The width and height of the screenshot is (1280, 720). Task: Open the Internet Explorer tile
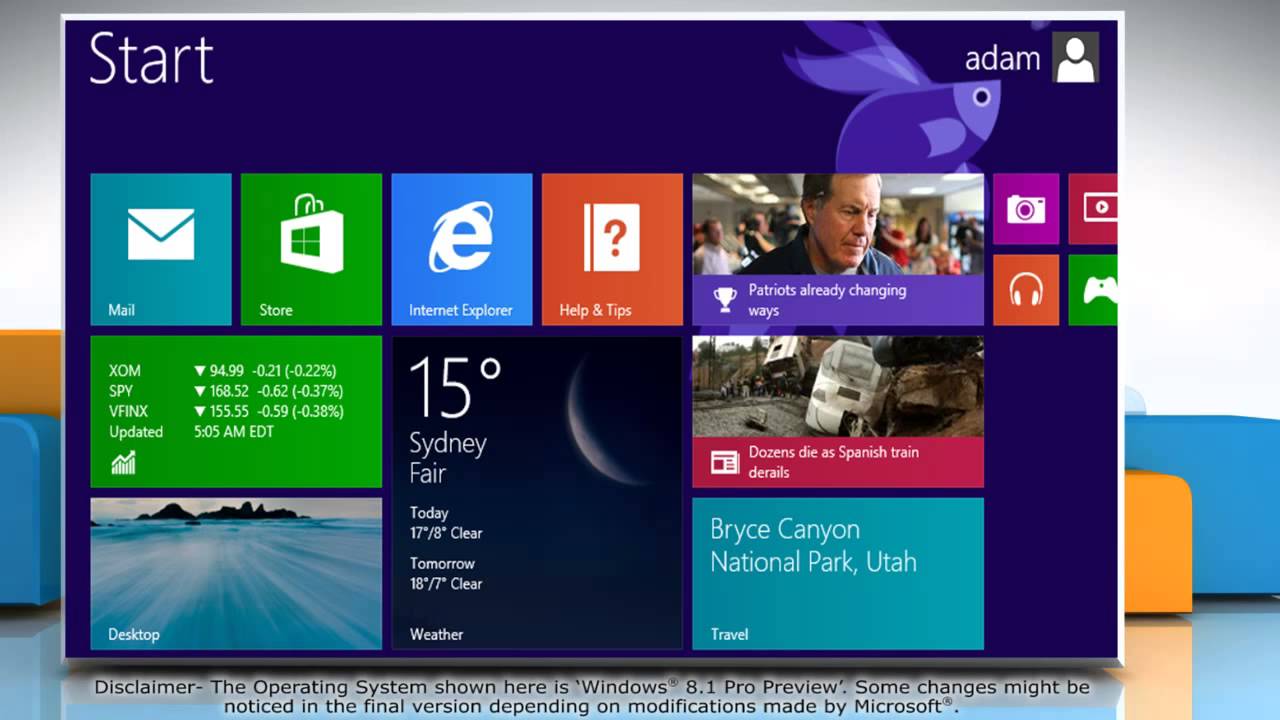point(462,249)
